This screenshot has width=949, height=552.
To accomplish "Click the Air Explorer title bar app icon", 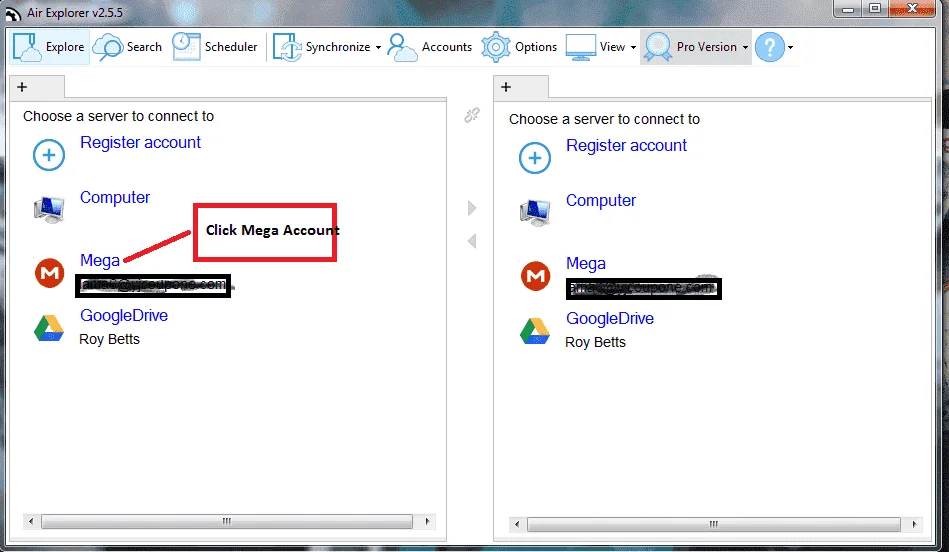I will (13, 13).
